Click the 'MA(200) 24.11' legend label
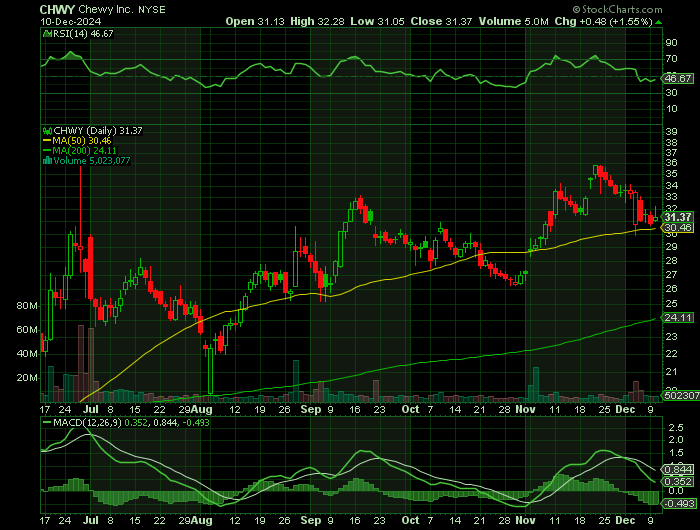 [x=84, y=150]
